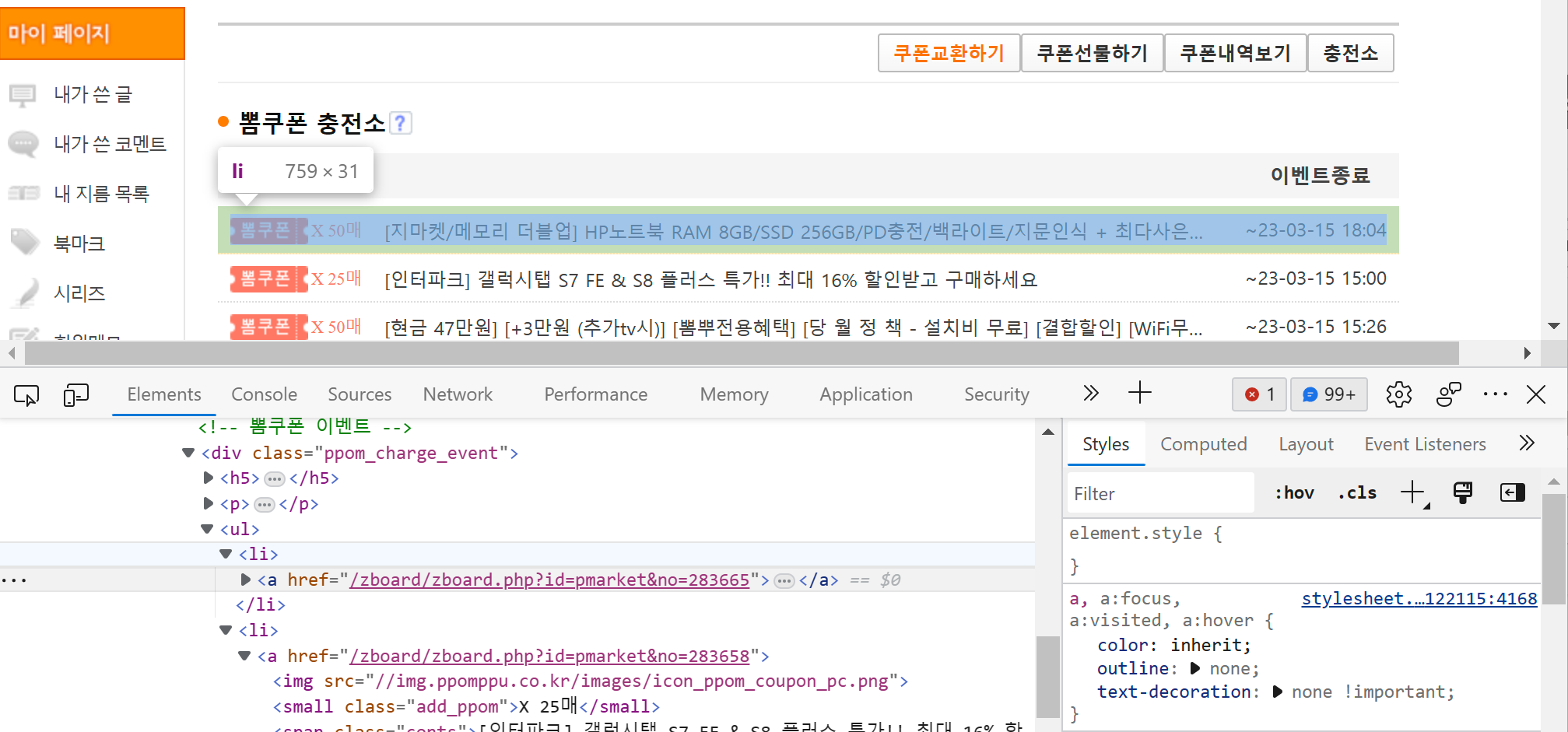Screen dimensions: 1568x732
Task: Open the Network tab
Action: point(458,394)
